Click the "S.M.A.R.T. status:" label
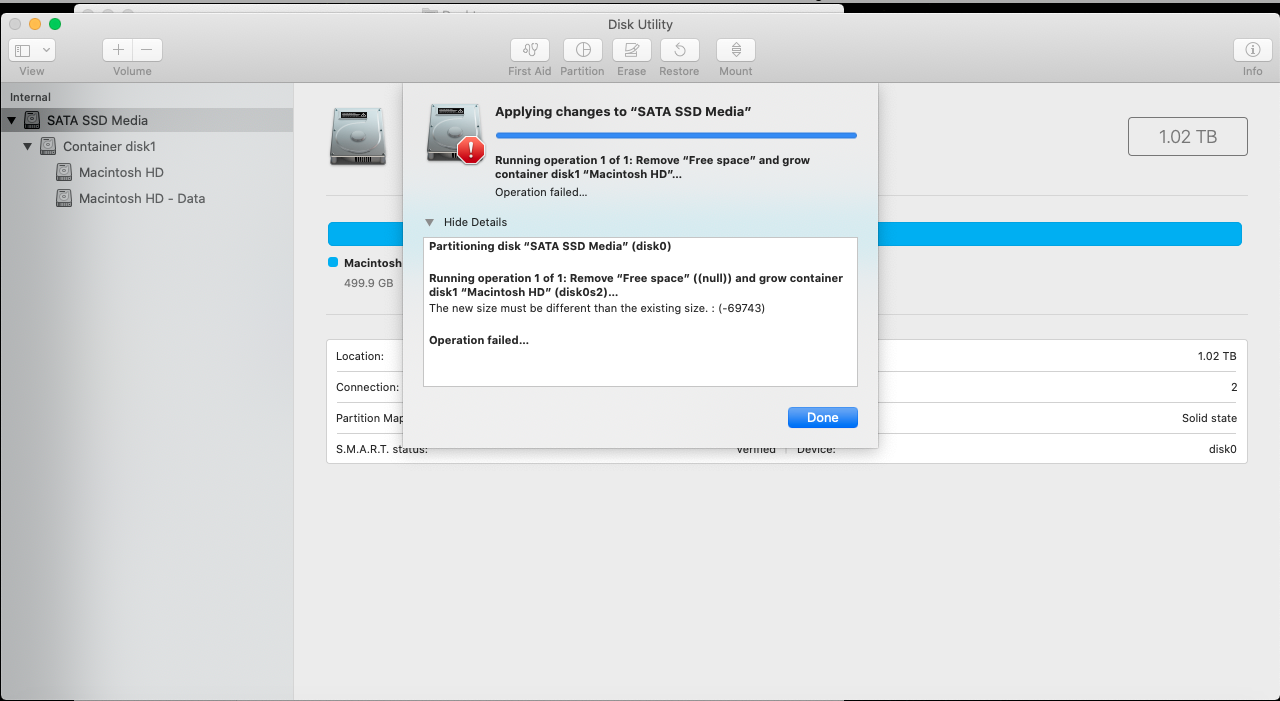Screen dimensions: 1280x701 point(382,449)
